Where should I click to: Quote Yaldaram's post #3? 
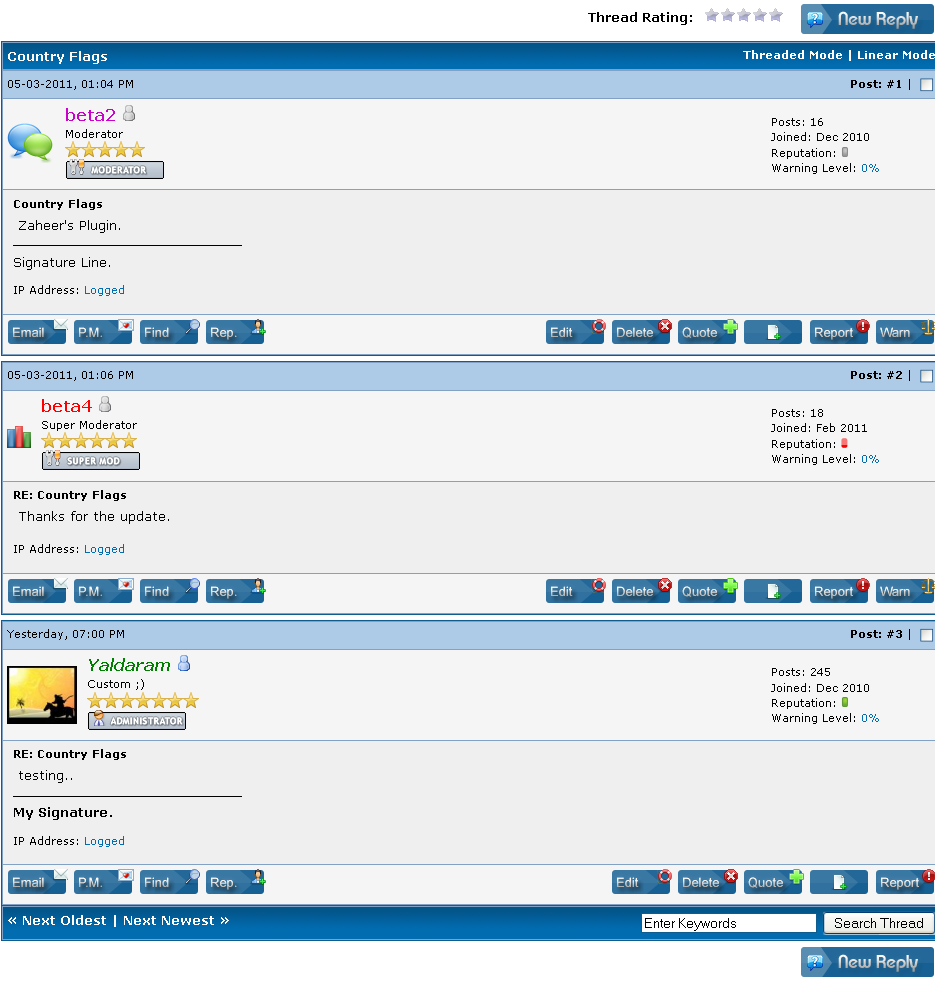click(x=773, y=882)
